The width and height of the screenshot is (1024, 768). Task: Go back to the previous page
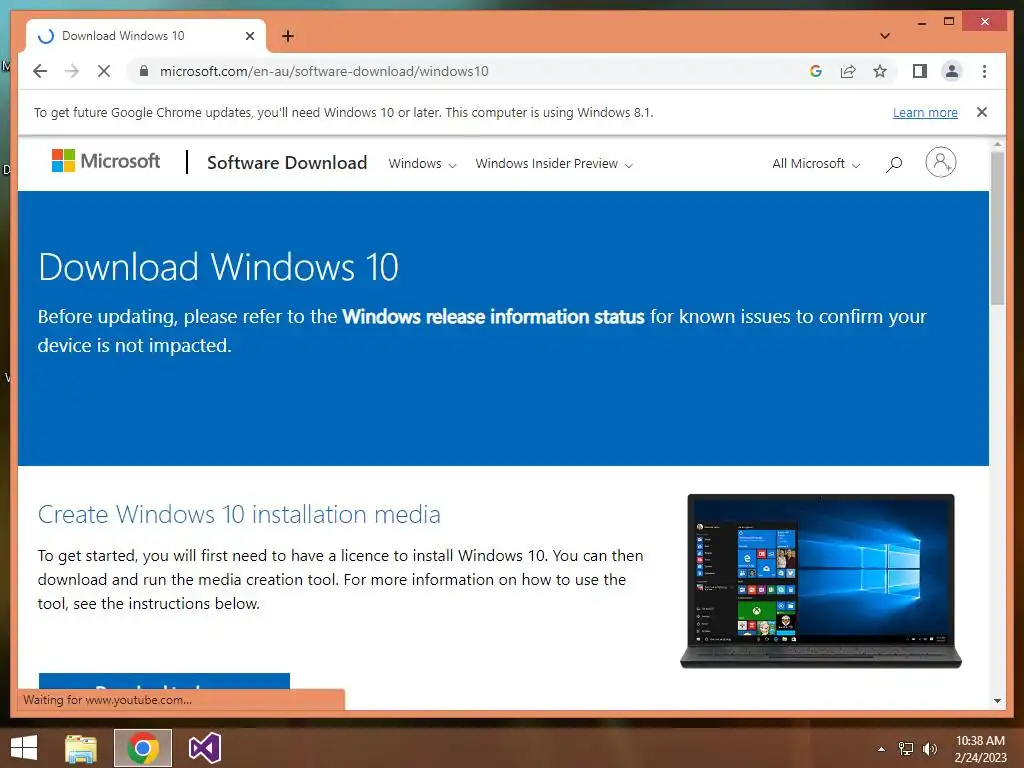point(40,71)
